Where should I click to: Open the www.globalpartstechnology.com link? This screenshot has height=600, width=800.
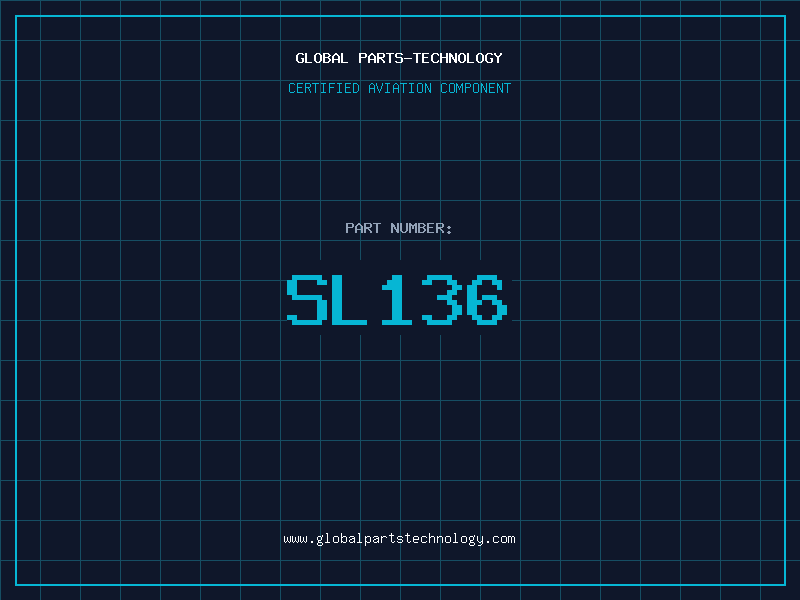(399, 539)
